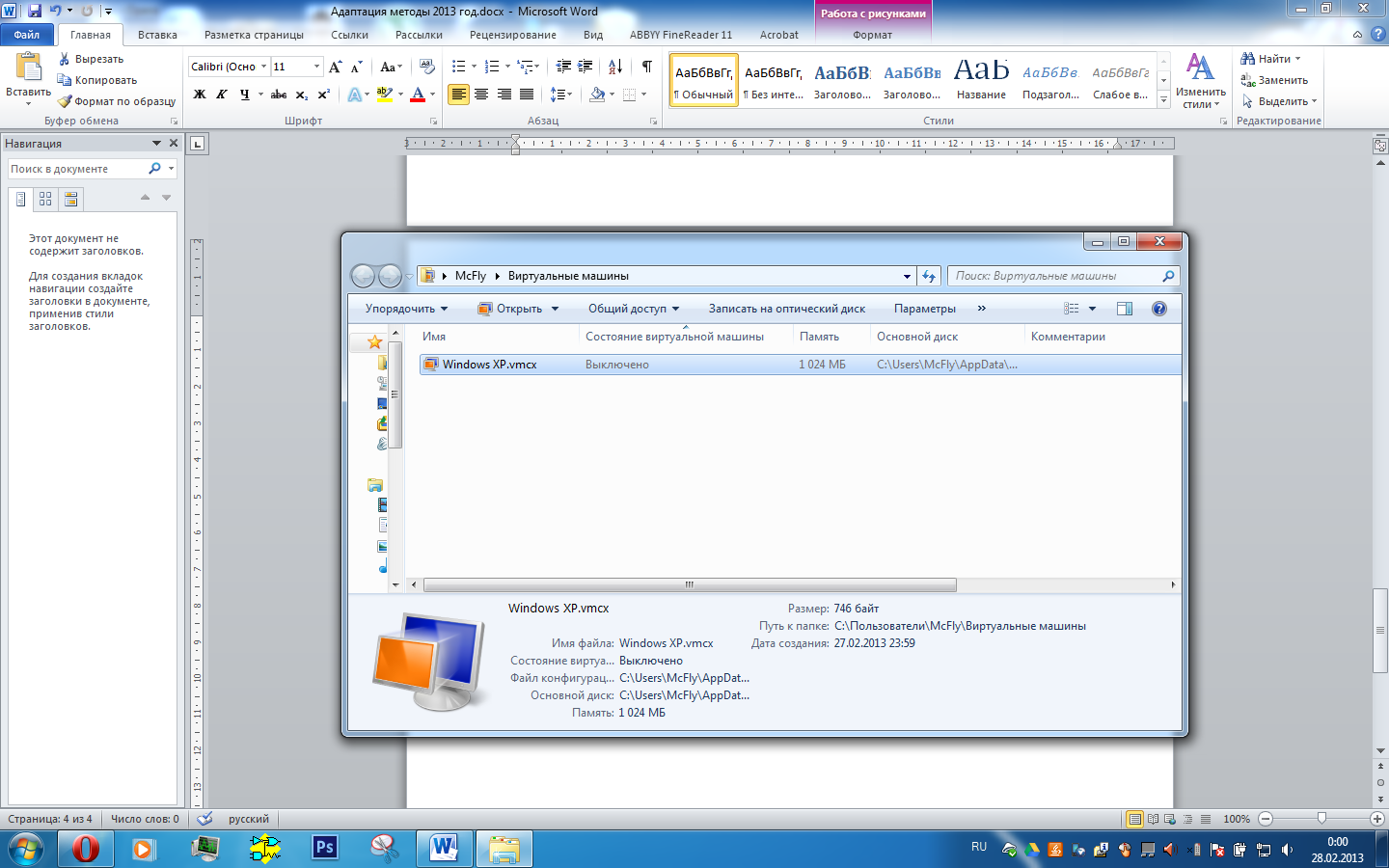Viewport: 1389px width, 868px height.
Task: Center the paragraph alignment
Action: point(481,95)
